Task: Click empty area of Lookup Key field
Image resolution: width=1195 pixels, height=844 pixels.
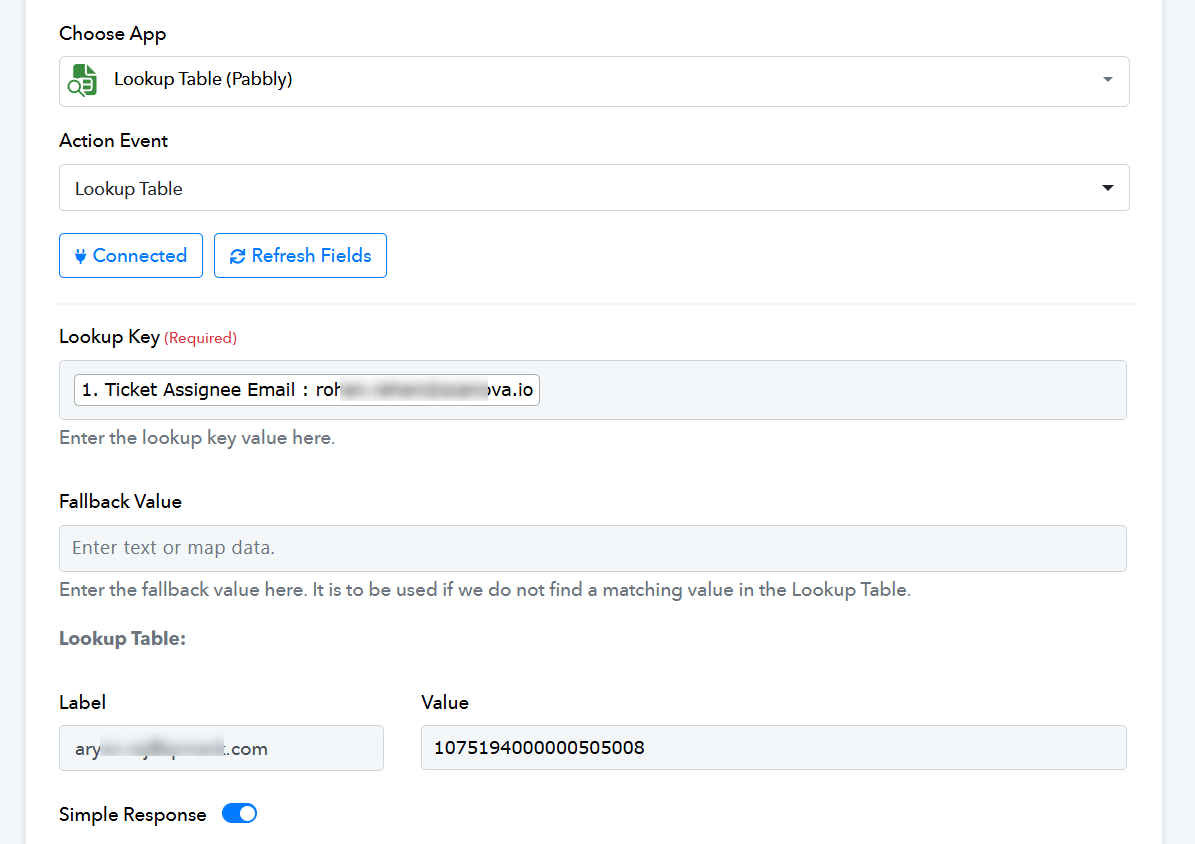Action: coord(830,390)
